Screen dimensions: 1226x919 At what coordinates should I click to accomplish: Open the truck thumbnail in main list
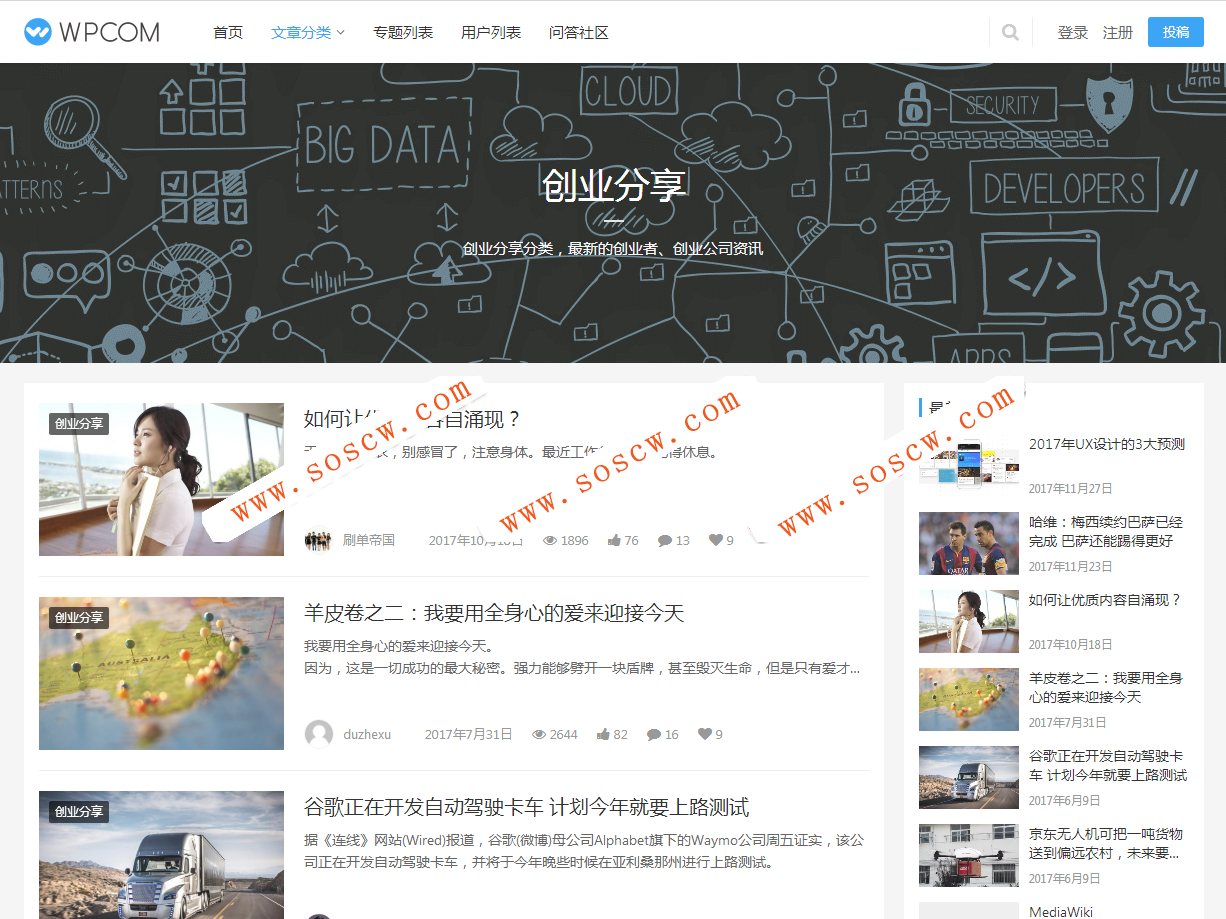(161, 855)
